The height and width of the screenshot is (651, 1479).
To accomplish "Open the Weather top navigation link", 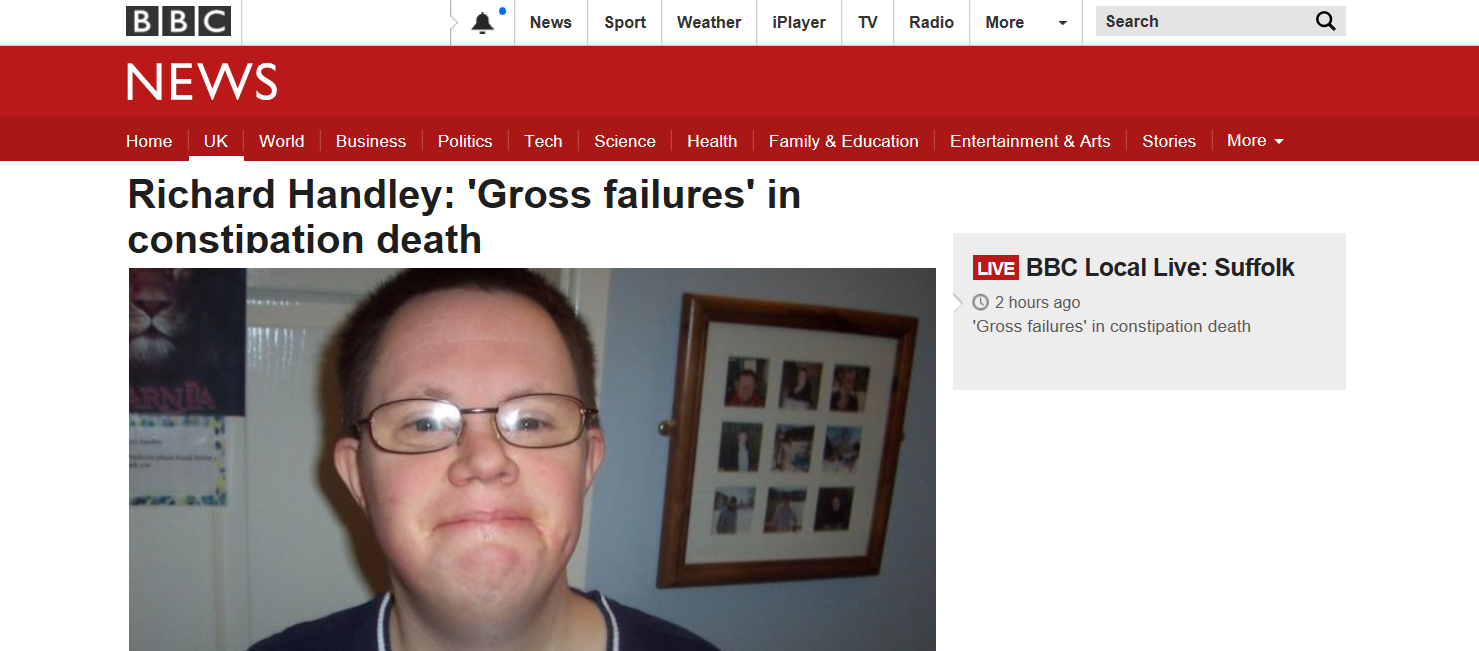I will (709, 22).
